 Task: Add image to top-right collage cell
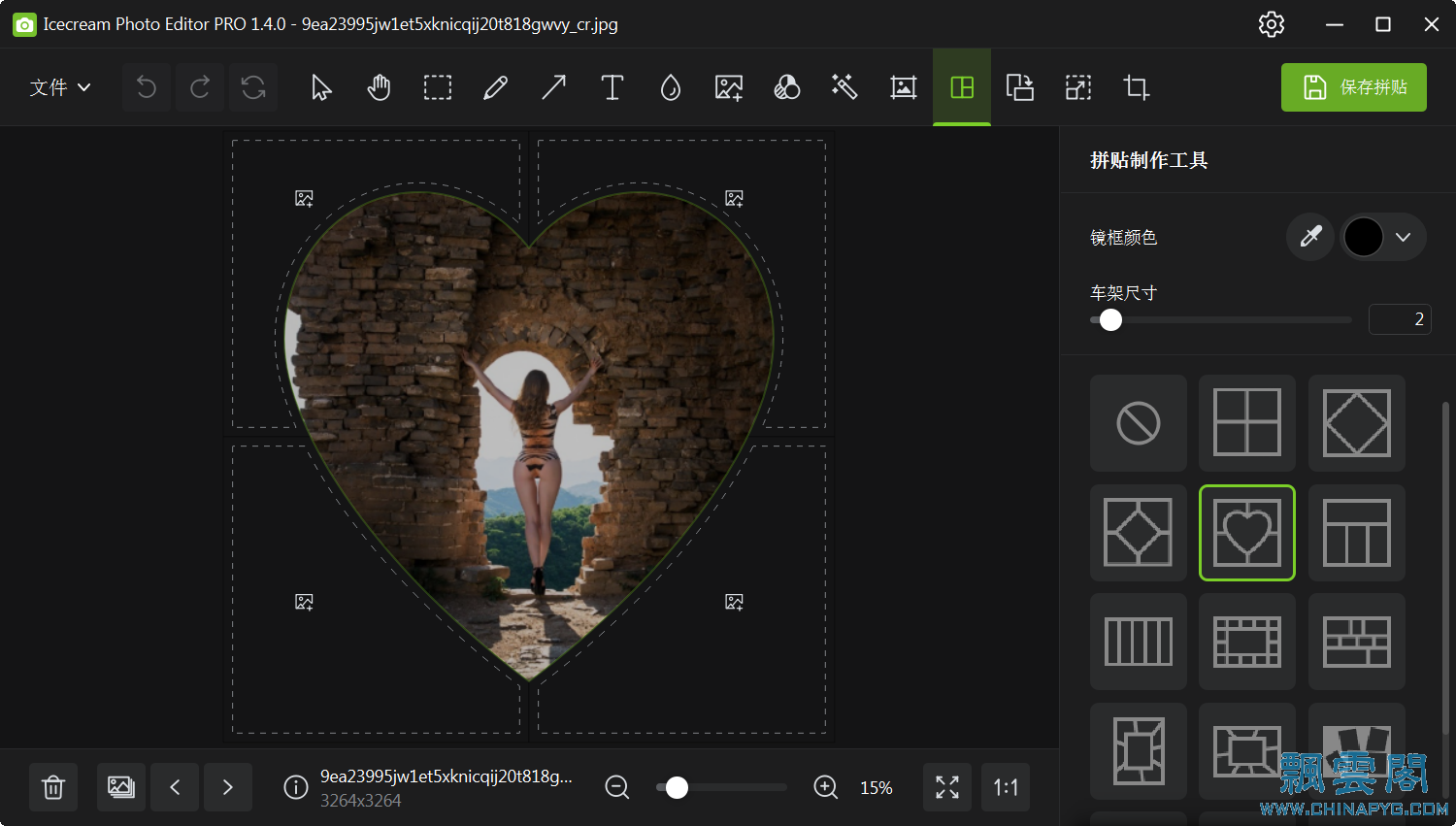point(734,198)
